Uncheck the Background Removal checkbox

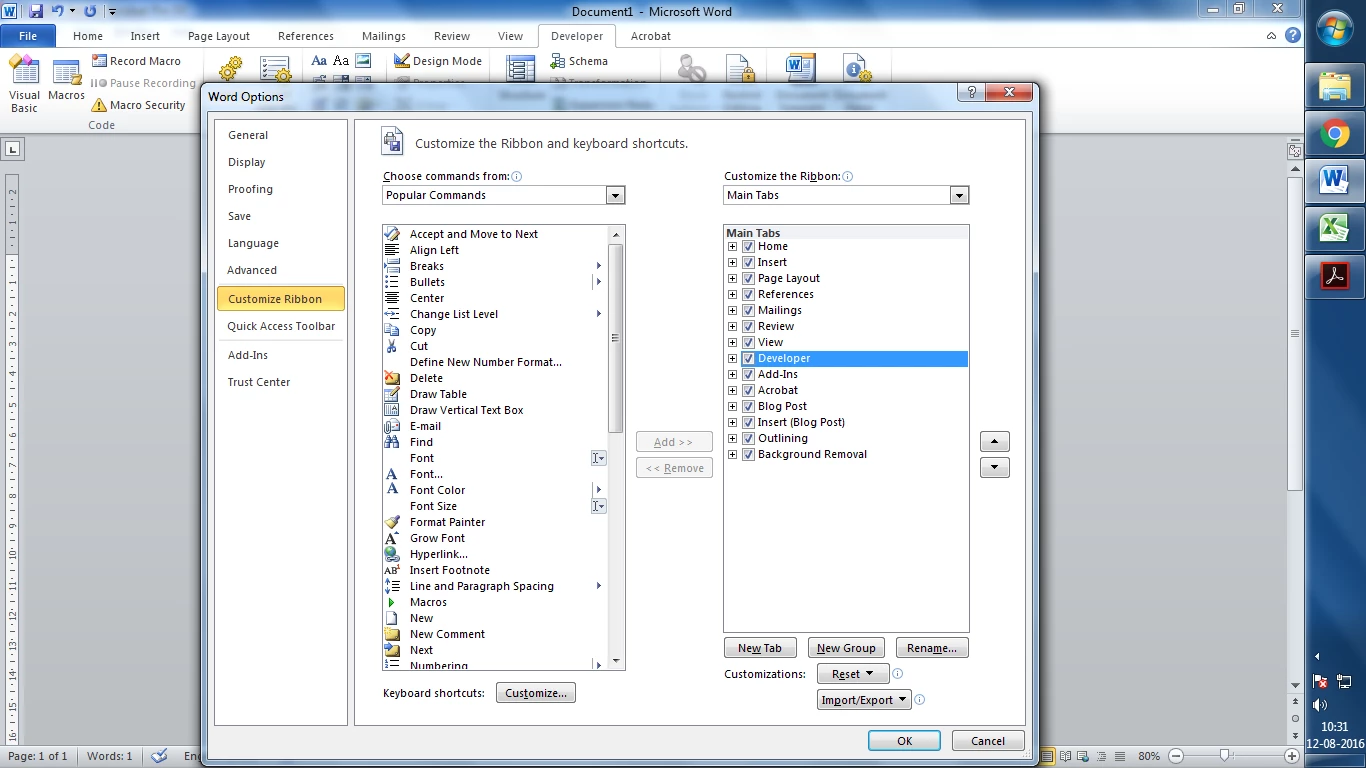click(748, 454)
